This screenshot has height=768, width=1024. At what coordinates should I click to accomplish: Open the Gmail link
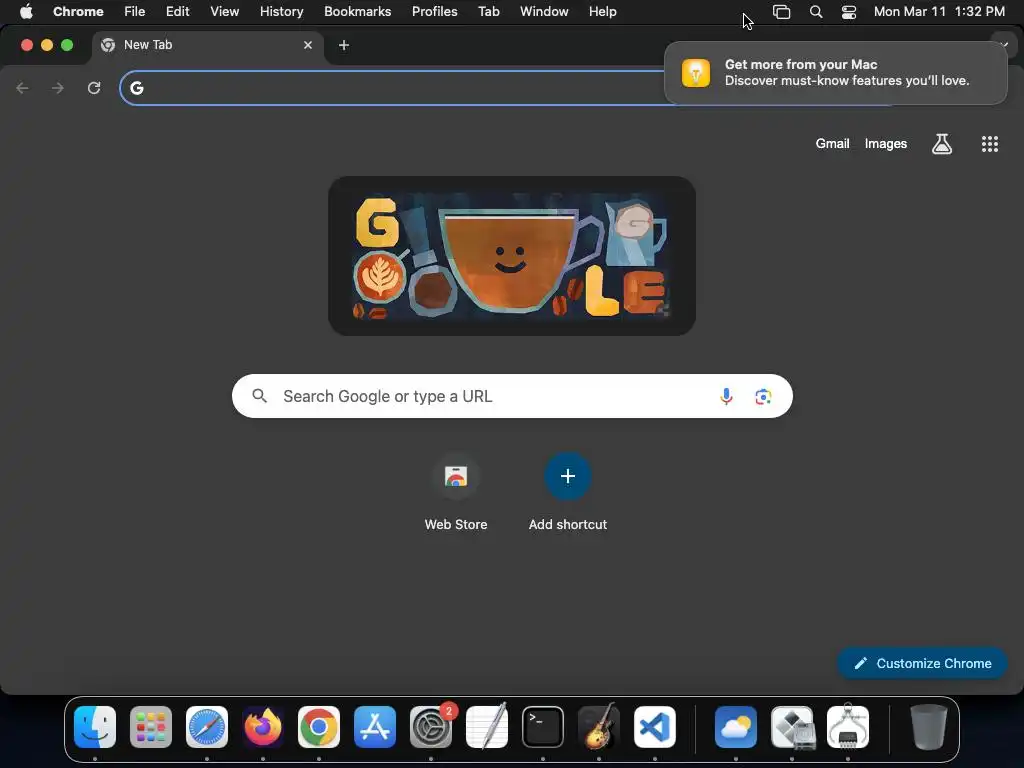(832, 144)
